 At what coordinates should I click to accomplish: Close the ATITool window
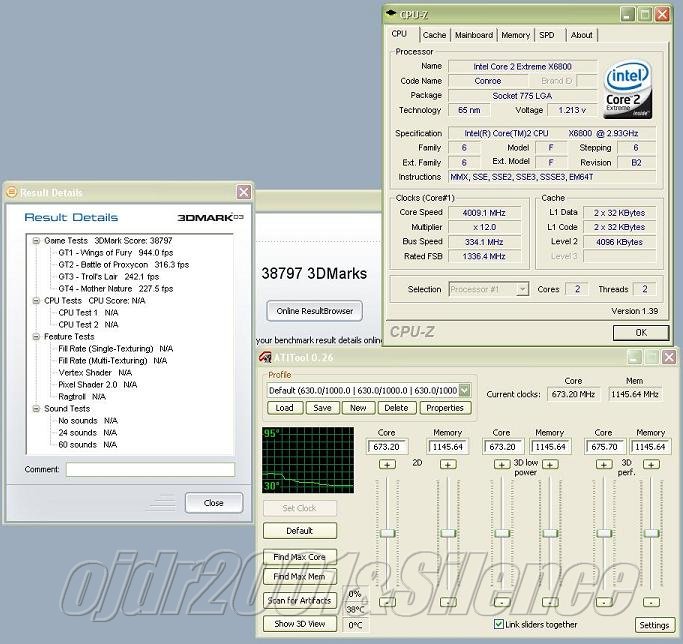tap(669, 358)
